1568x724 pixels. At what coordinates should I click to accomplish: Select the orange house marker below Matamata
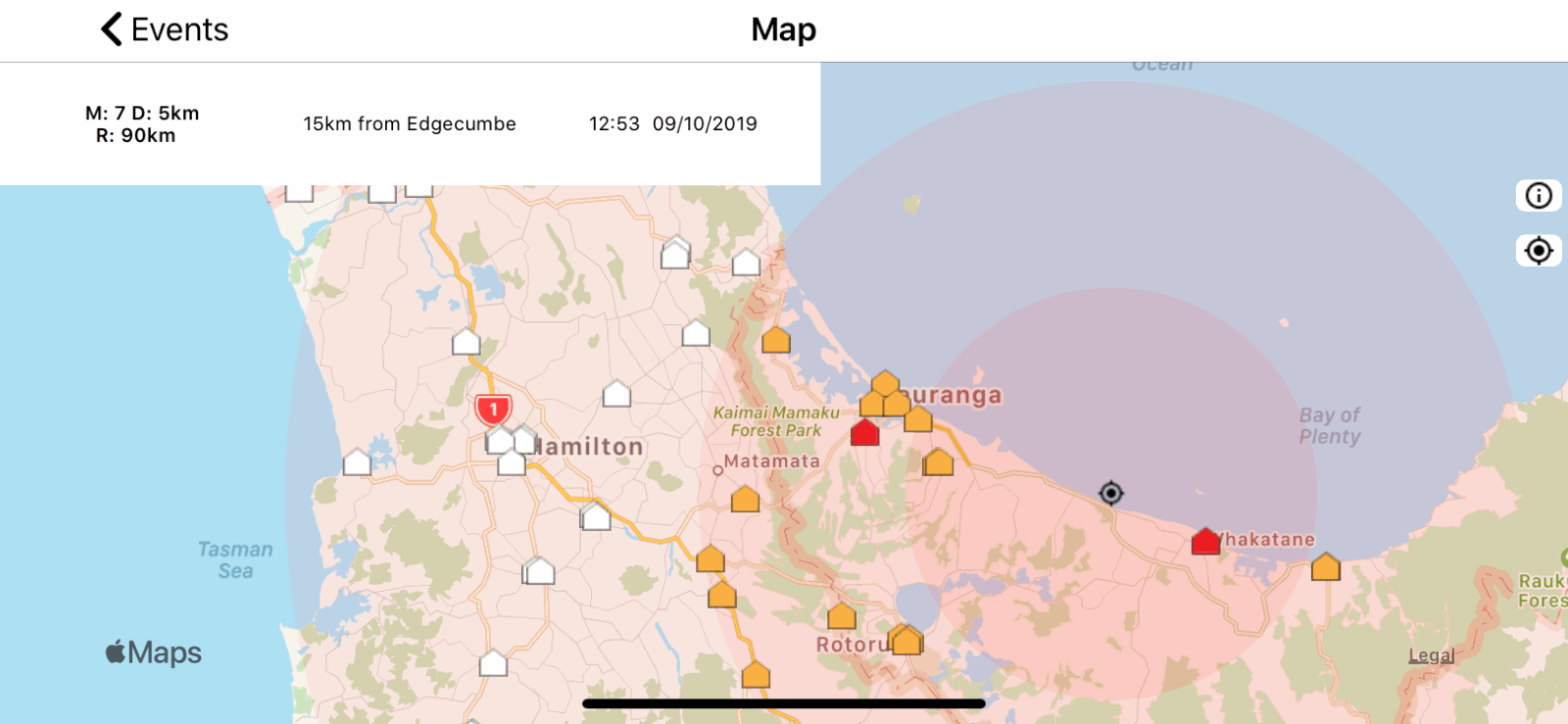(745, 500)
